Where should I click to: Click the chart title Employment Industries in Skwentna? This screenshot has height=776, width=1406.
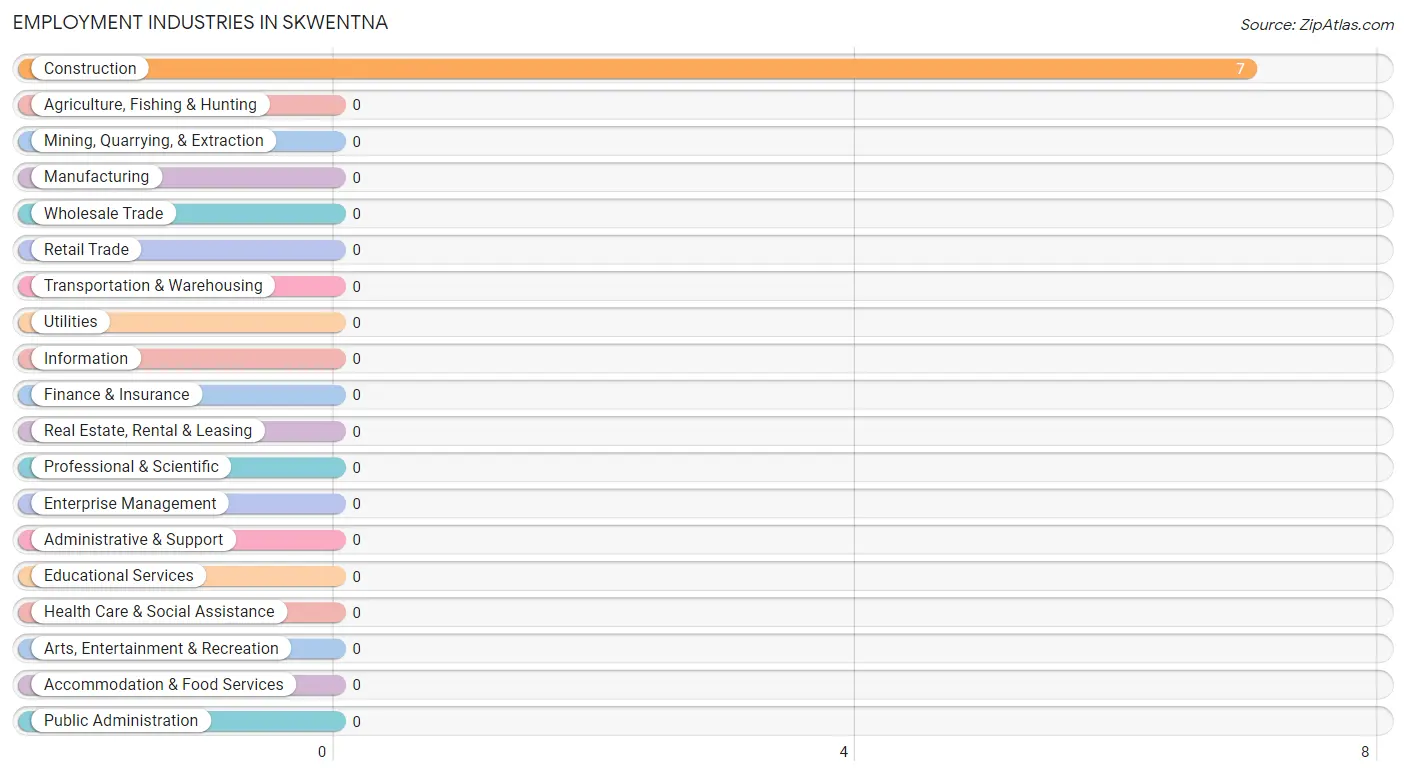coord(200,22)
